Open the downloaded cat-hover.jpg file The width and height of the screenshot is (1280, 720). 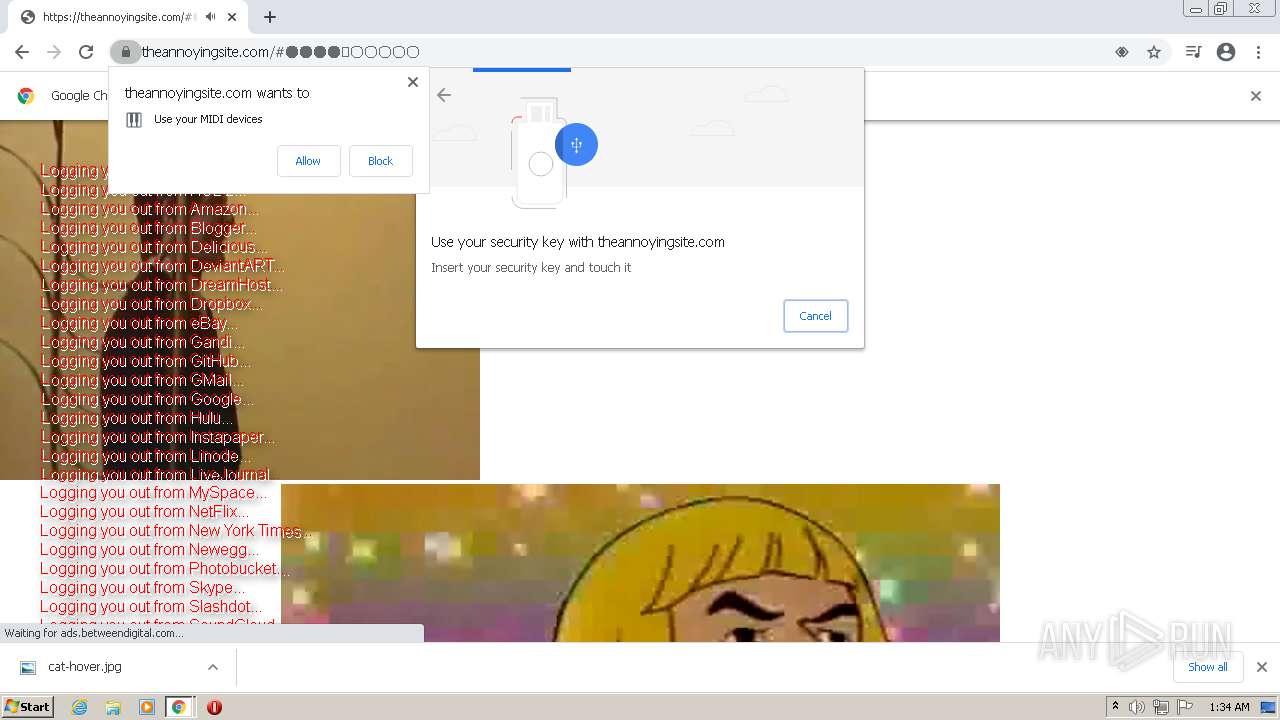pyautogui.click(x=85, y=667)
